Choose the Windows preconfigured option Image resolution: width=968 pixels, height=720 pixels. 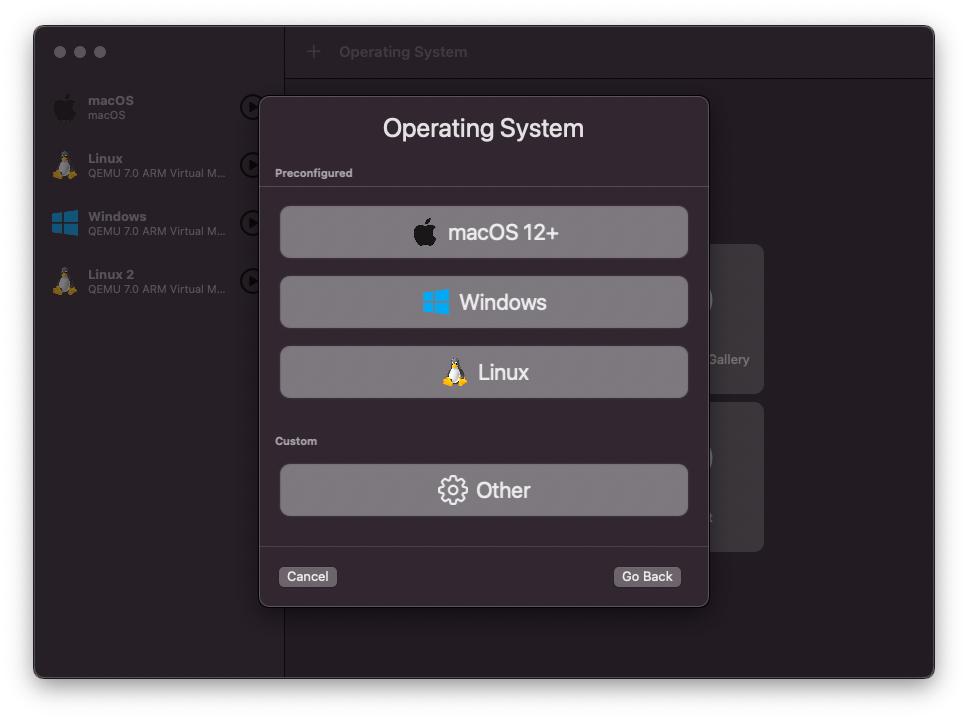pos(483,302)
